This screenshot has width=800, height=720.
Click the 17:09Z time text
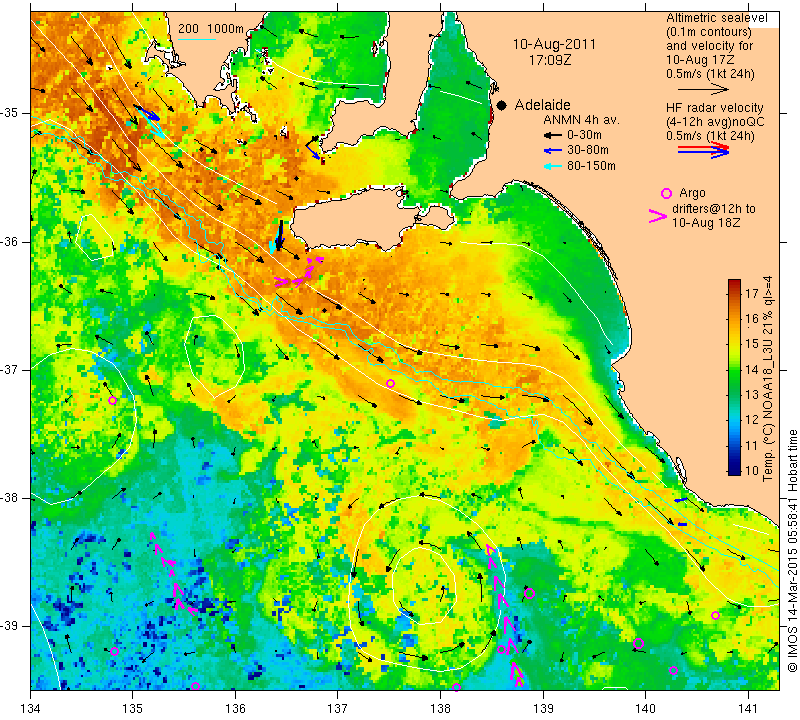[x=550, y=60]
